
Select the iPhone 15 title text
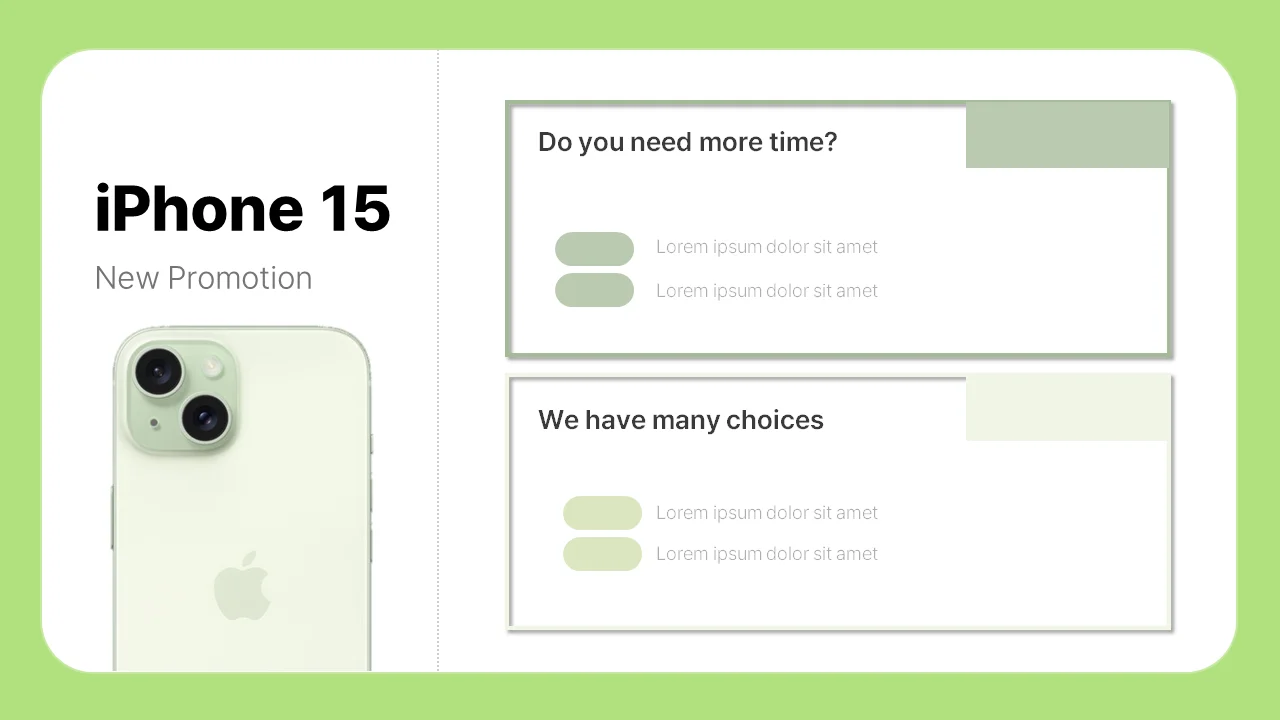242,209
